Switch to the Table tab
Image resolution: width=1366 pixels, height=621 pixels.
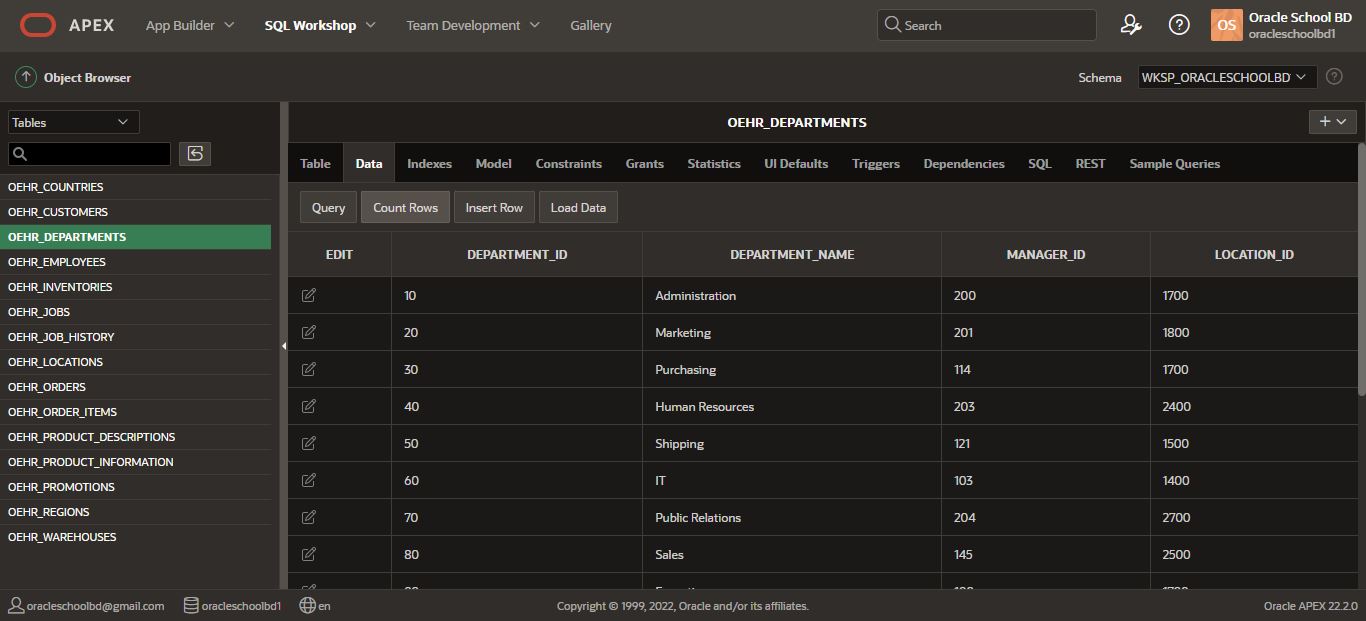pos(315,163)
